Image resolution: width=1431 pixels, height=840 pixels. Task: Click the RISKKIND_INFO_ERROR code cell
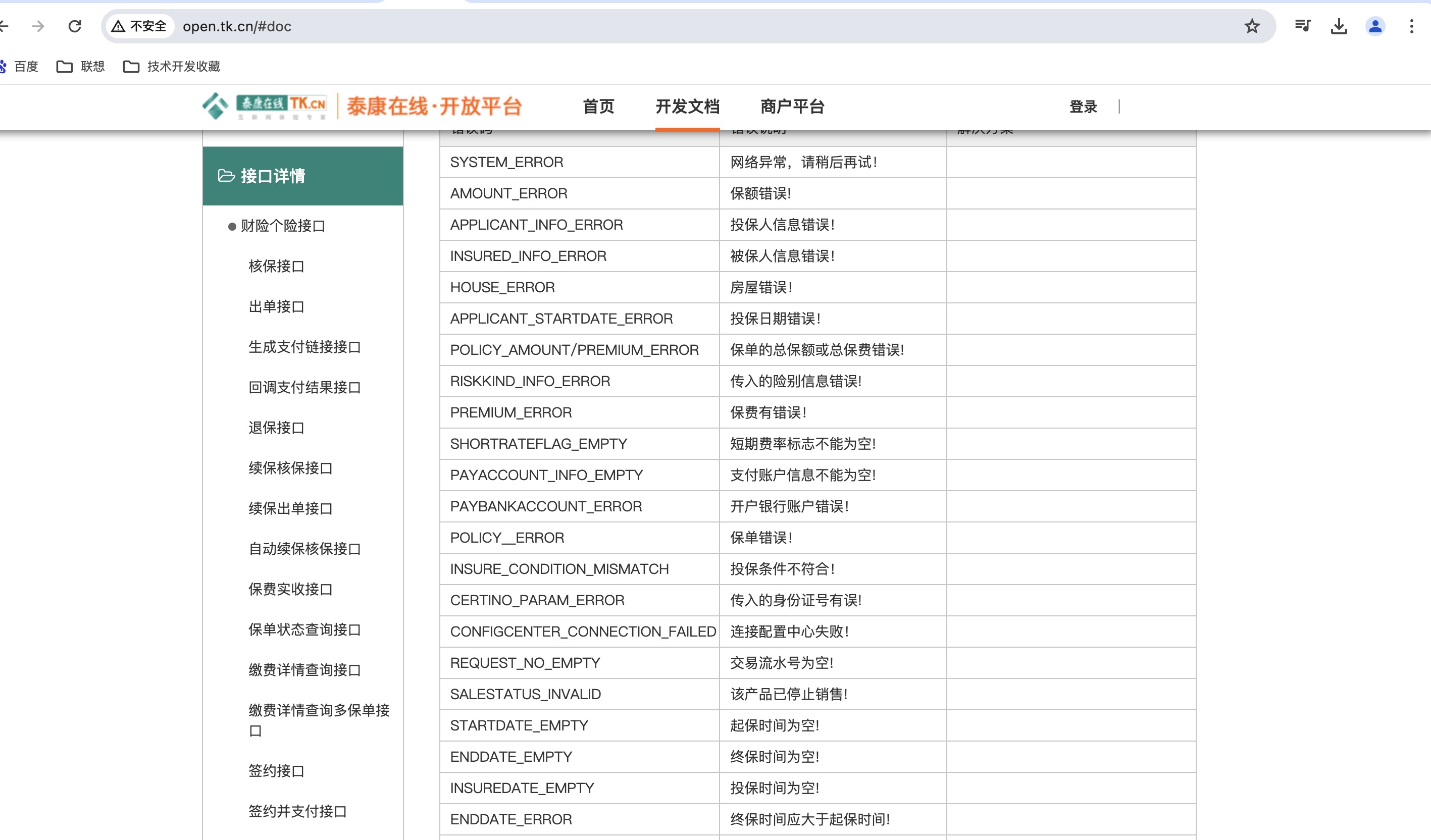click(579, 381)
